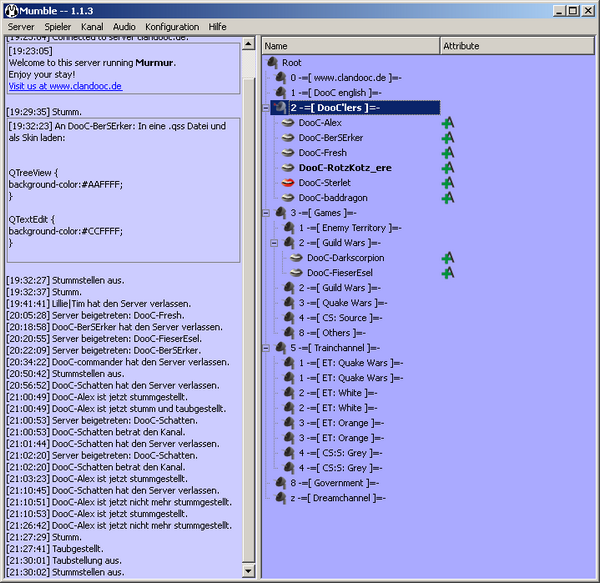This screenshot has width=600, height=583.
Task: Select user DooC-Darkscorpion
Action: point(346,258)
